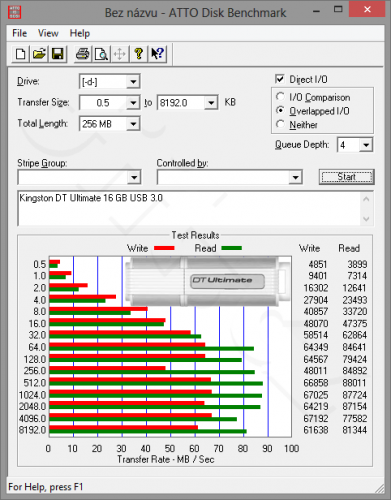Click write value 67025
The height and width of the screenshot is (500, 391).
coord(315,395)
